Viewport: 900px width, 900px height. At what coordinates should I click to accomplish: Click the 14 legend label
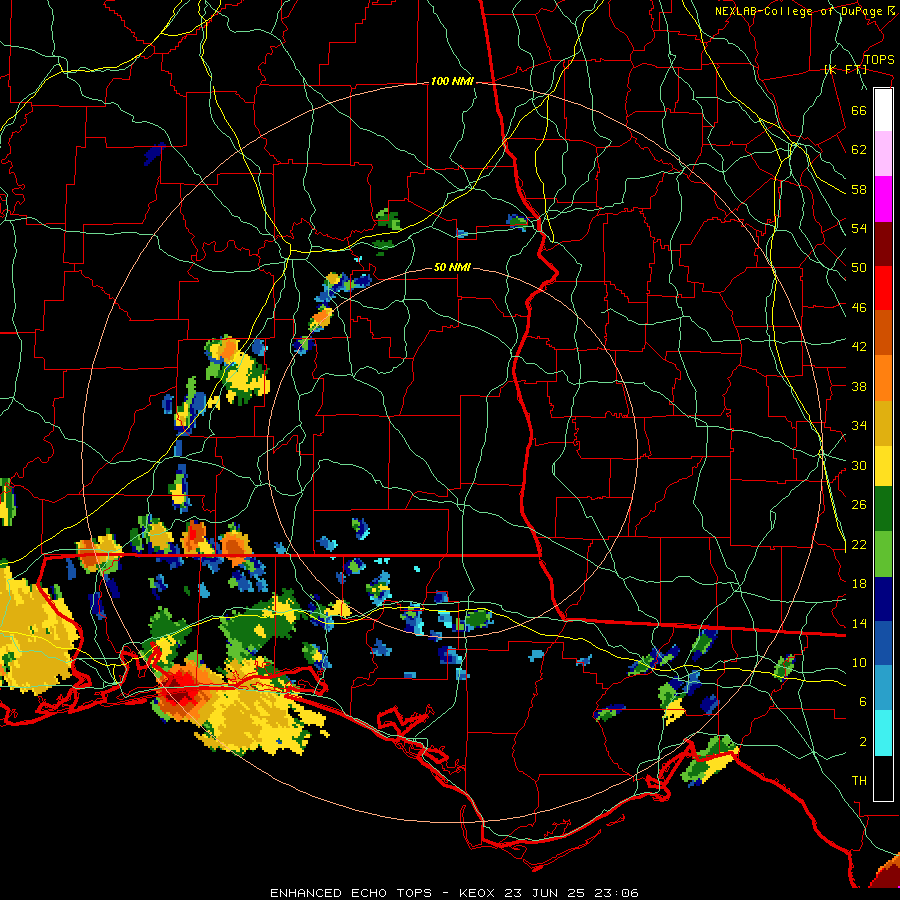point(859,623)
